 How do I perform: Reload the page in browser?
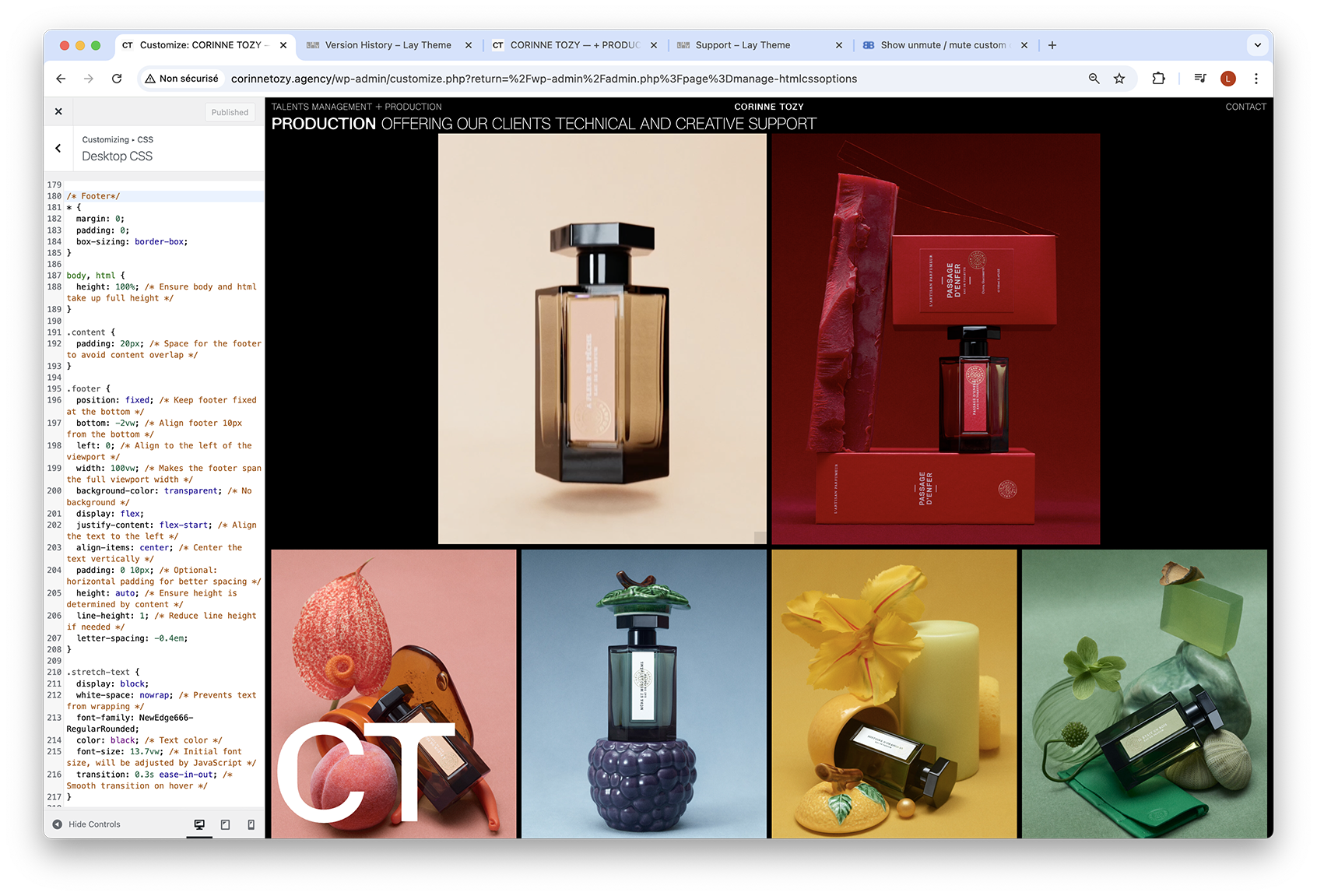[117, 79]
